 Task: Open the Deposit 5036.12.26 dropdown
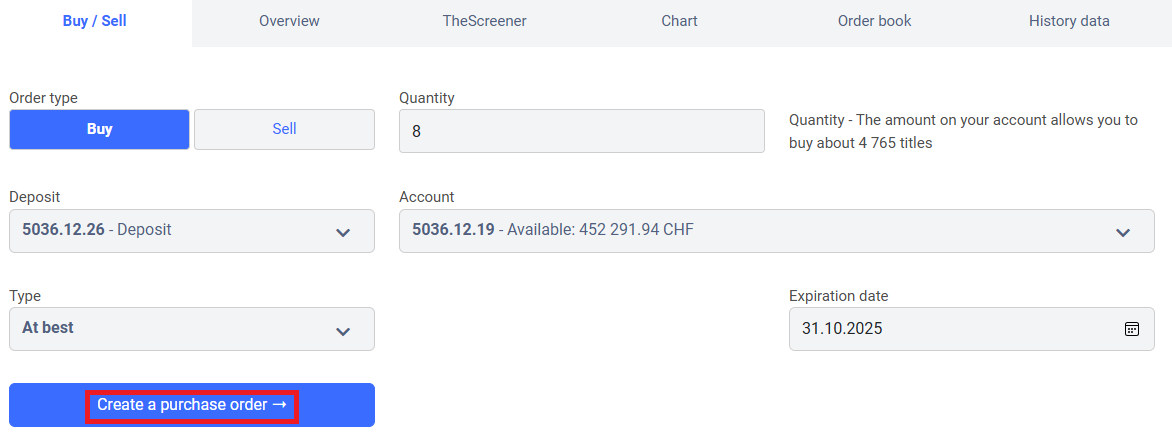191,231
